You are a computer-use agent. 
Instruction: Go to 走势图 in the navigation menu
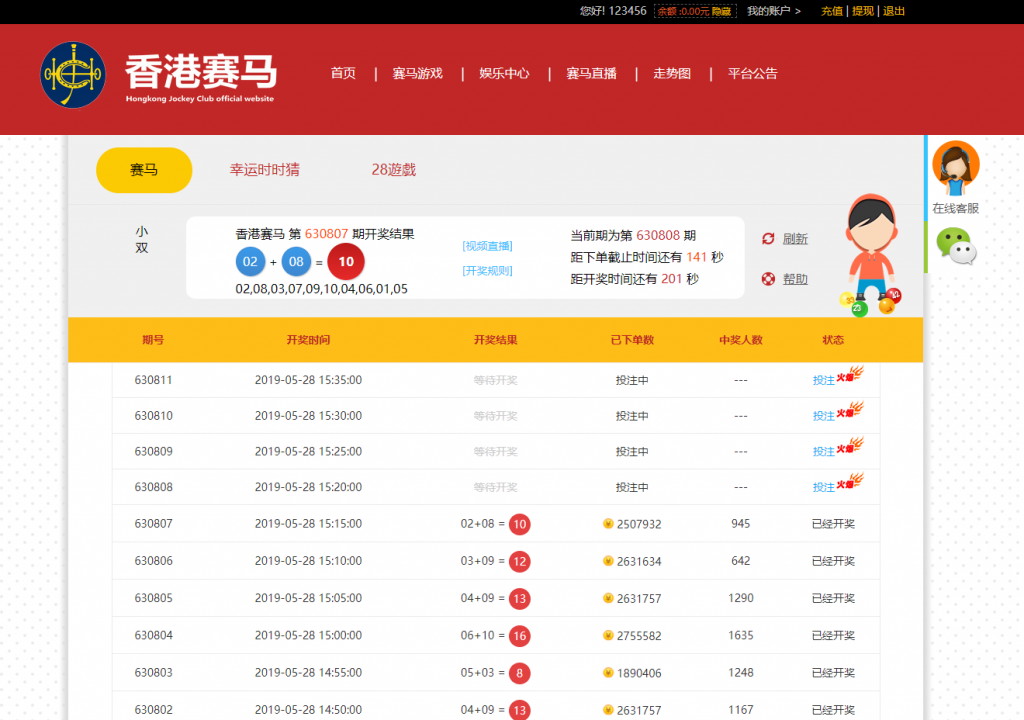pyautogui.click(x=672, y=73)
